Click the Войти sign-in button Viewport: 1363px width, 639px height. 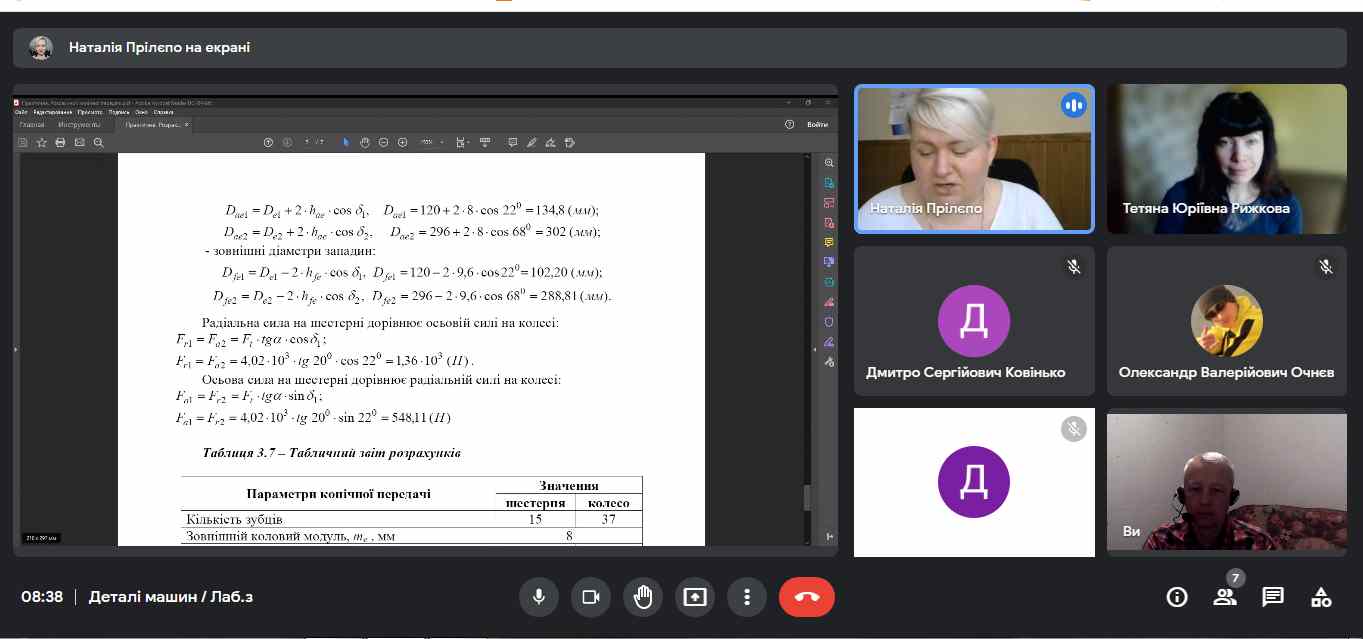[817, 125]
